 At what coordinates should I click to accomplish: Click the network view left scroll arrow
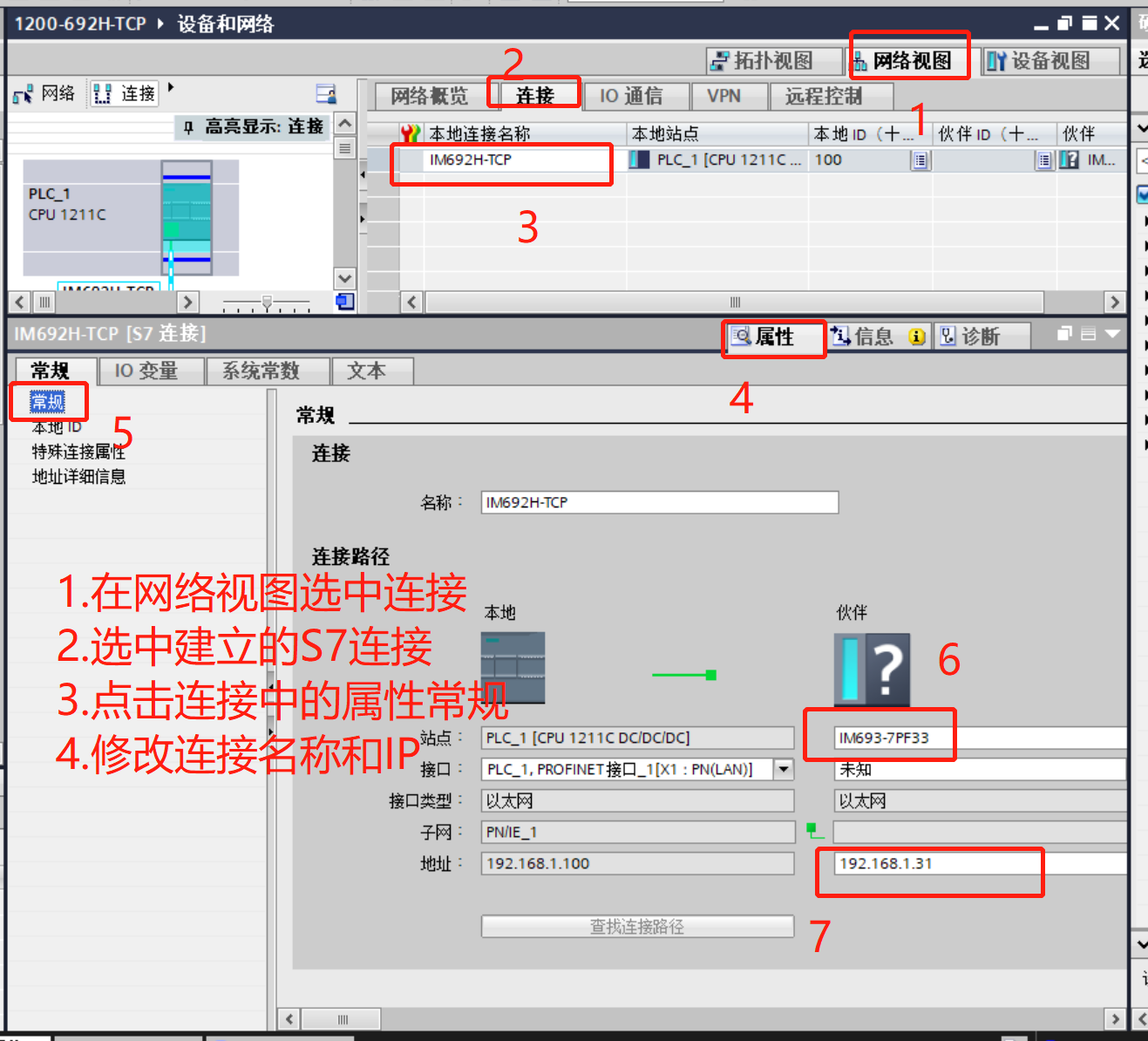[x=21, y=303]
